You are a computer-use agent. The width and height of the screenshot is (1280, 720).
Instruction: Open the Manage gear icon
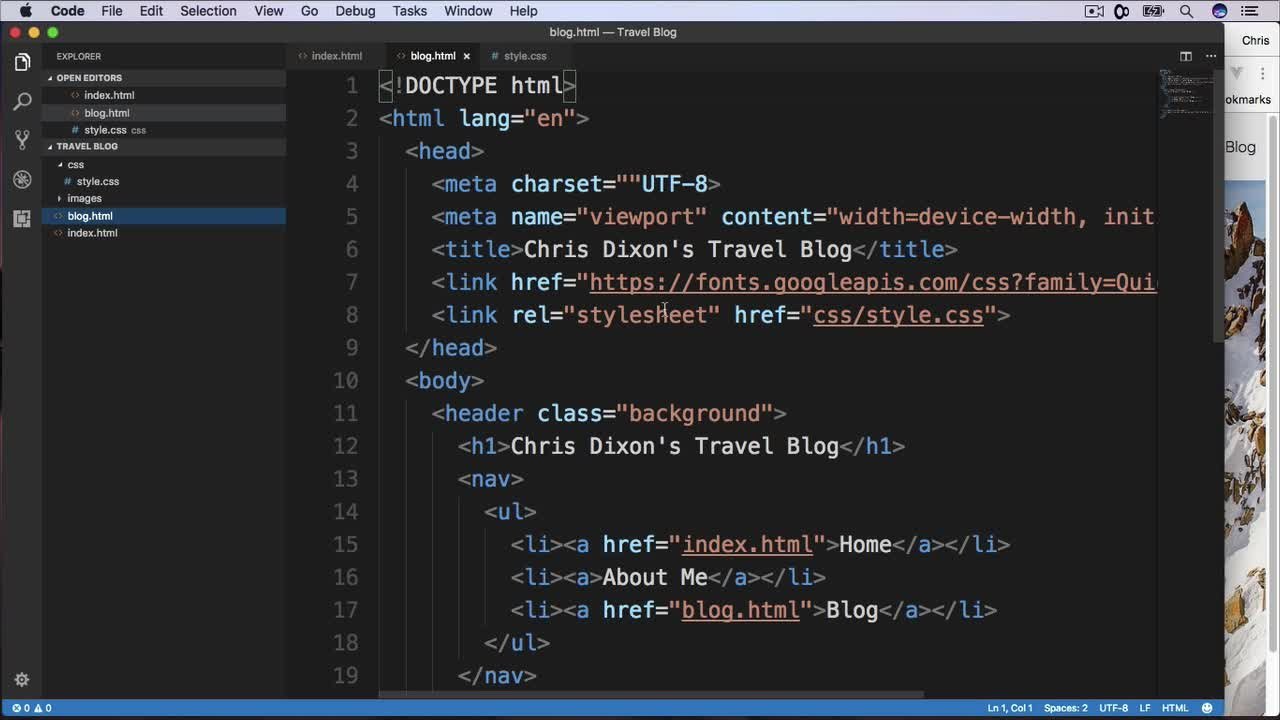[x=22, y=680]
